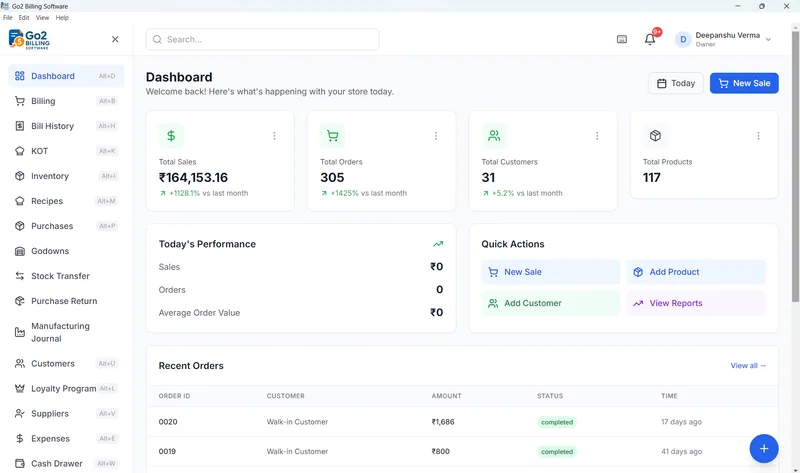800x473 pixels.
Task: Click the Loyalty Program crown icon
Action: click(20, 388)
